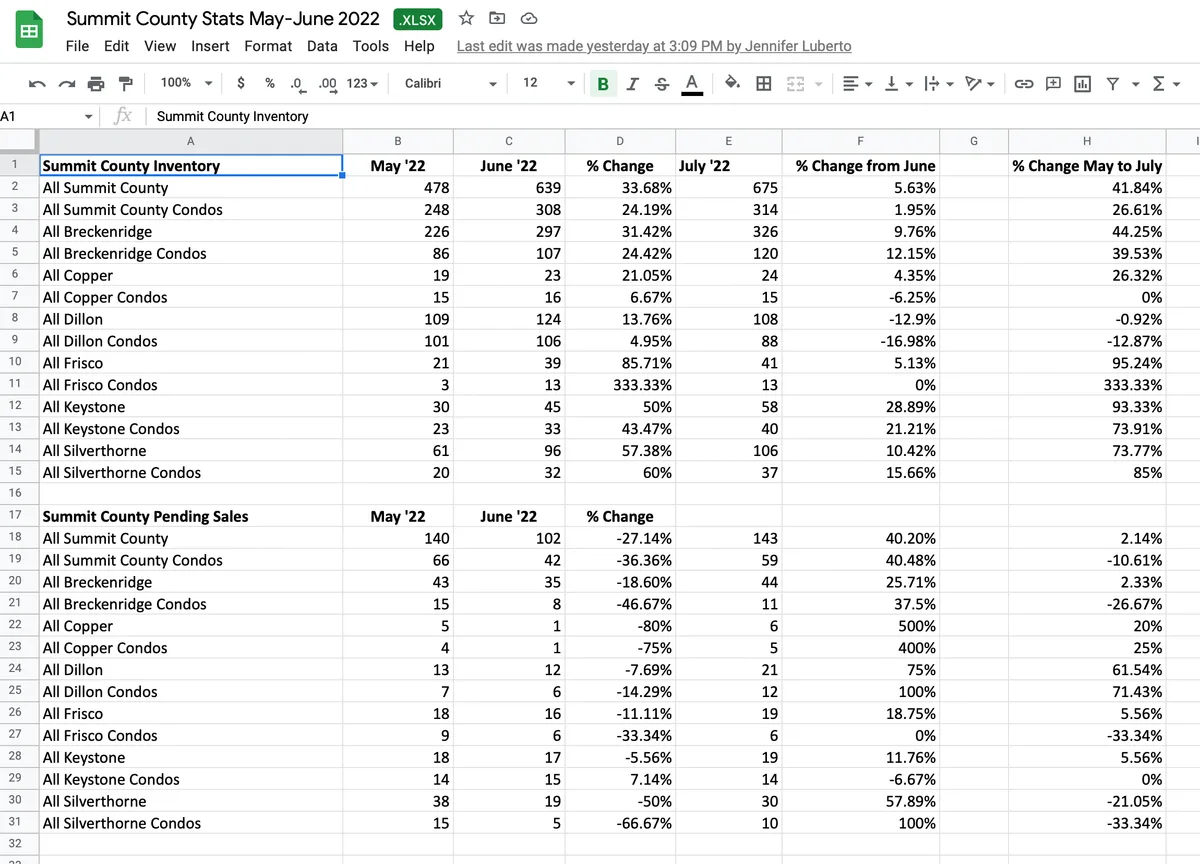Select cell 'All Frisco Condos' in row 11
Screen dimensions: 1200x864
(191, 385)
